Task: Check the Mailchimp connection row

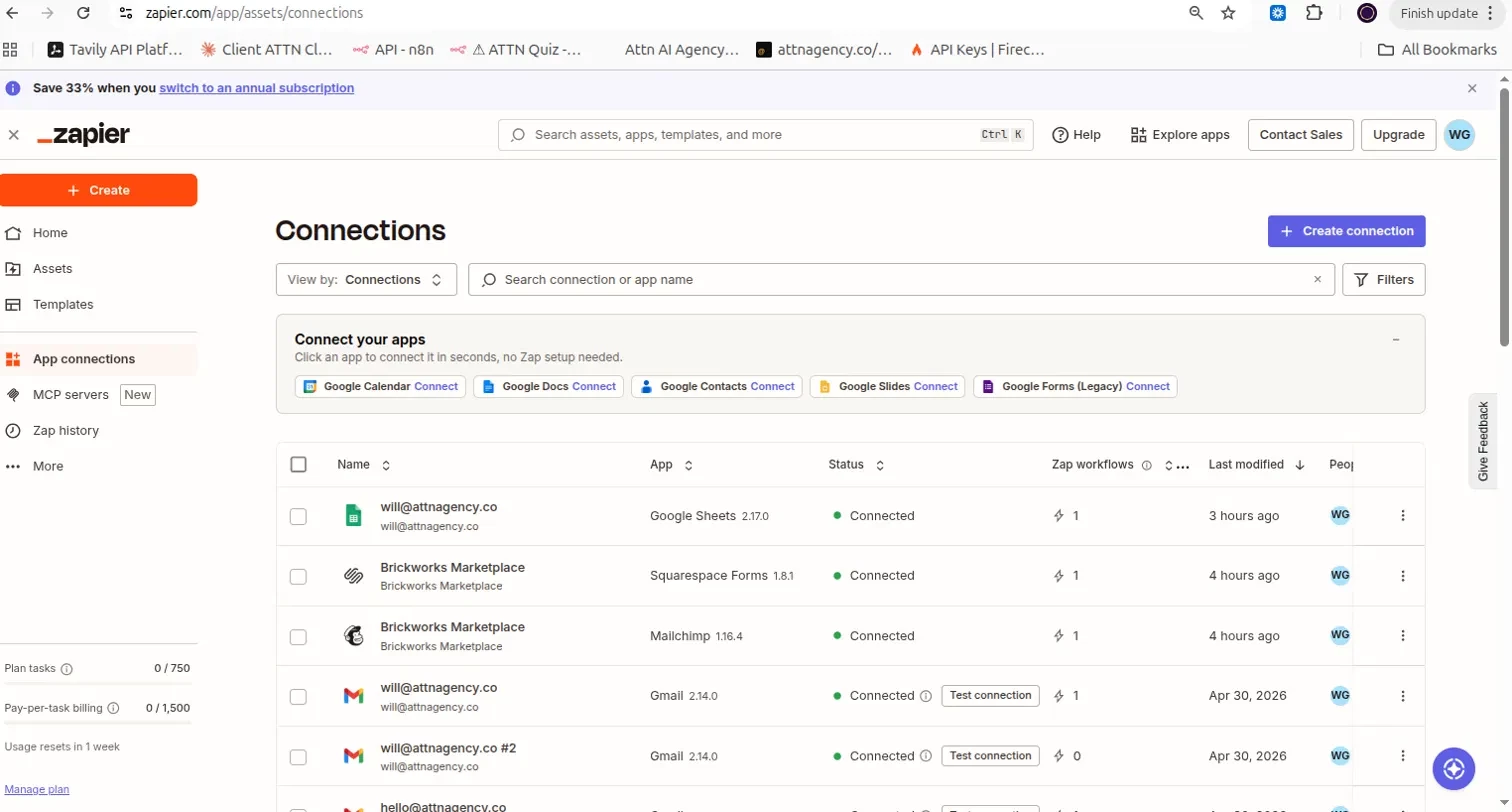Action: click(298, 636)
